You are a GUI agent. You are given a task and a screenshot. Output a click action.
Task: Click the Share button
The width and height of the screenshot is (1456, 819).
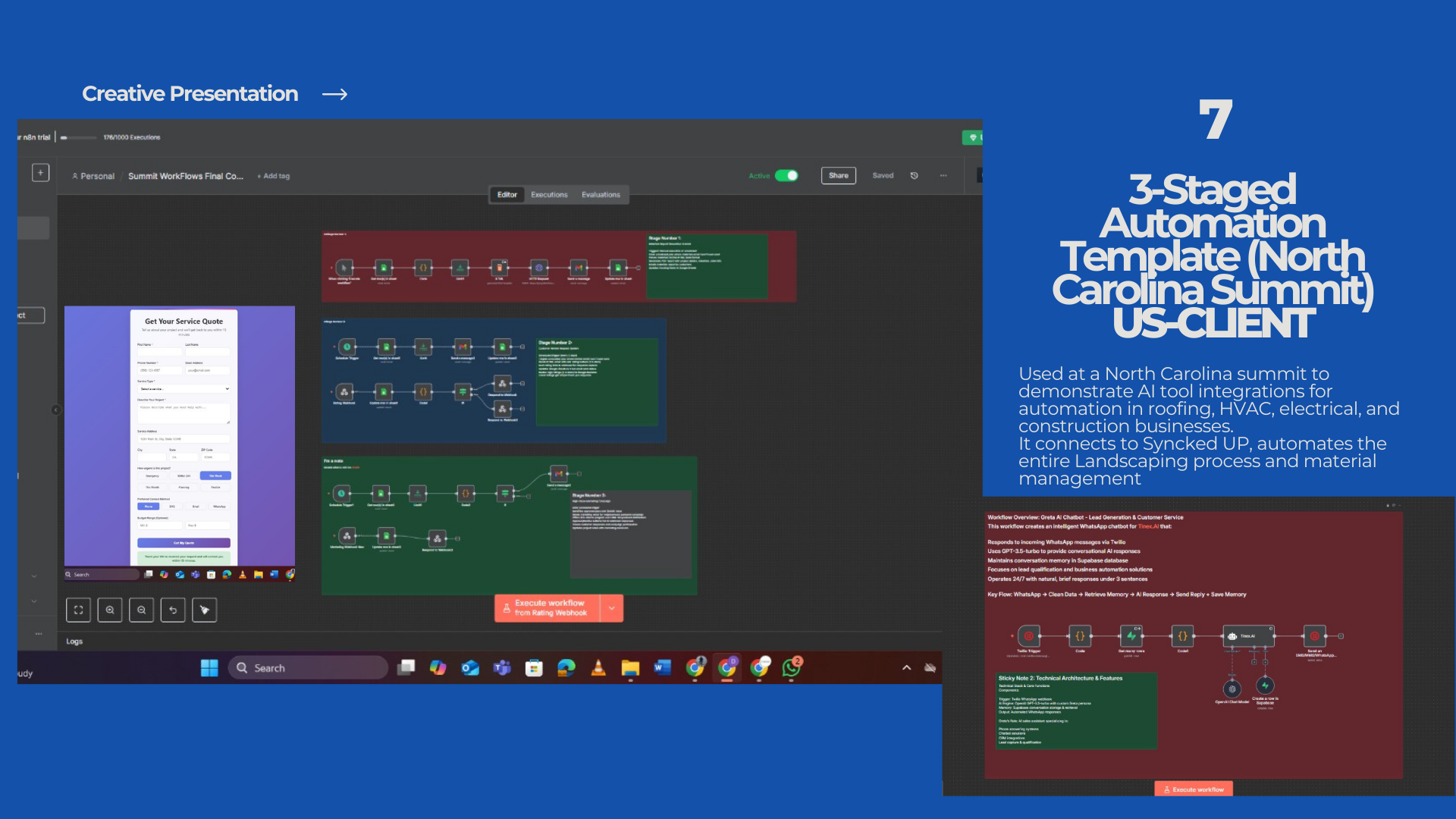[839, 176]
